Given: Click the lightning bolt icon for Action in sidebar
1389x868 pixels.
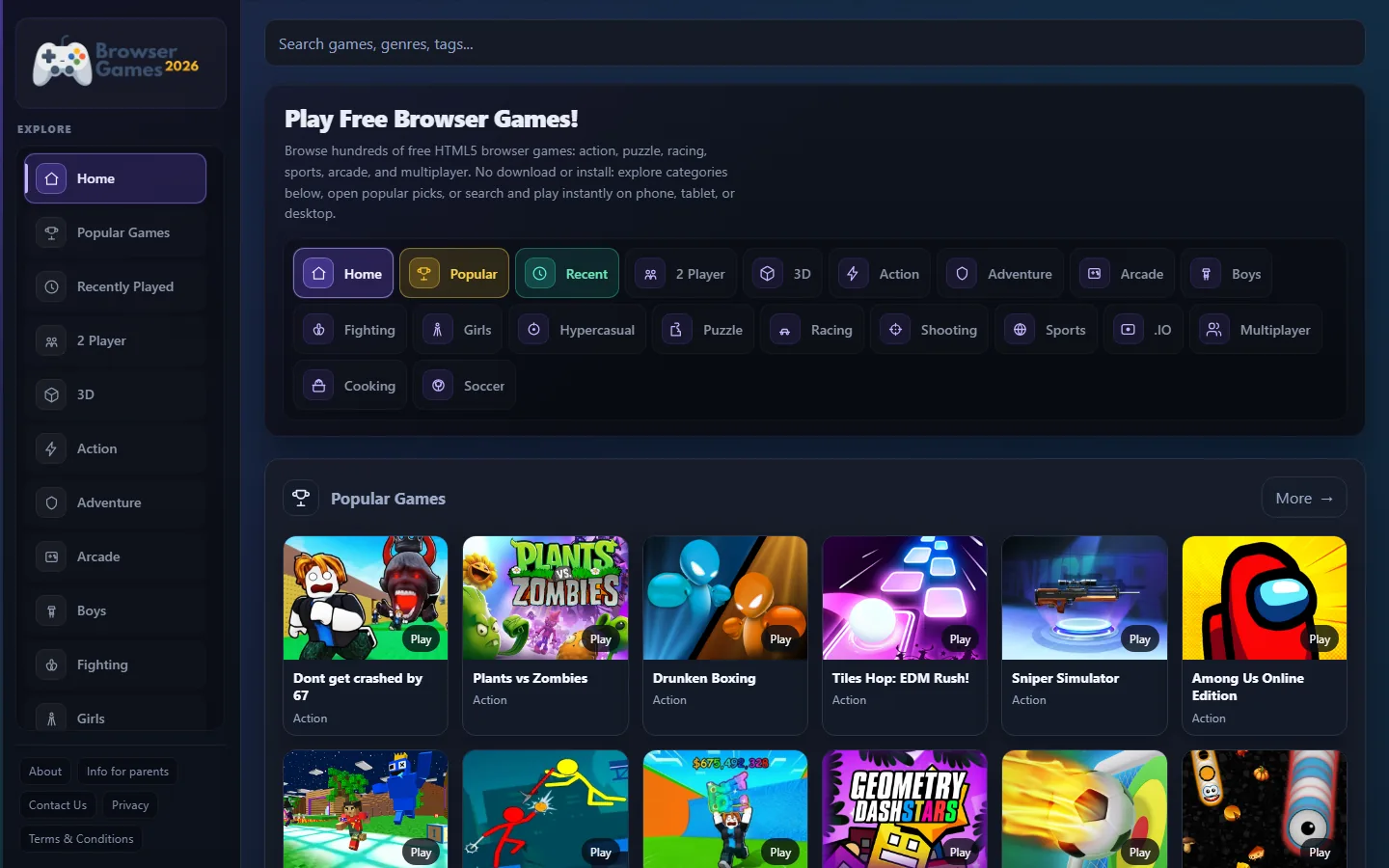Looking at the screenshot, I should point(52,448).
